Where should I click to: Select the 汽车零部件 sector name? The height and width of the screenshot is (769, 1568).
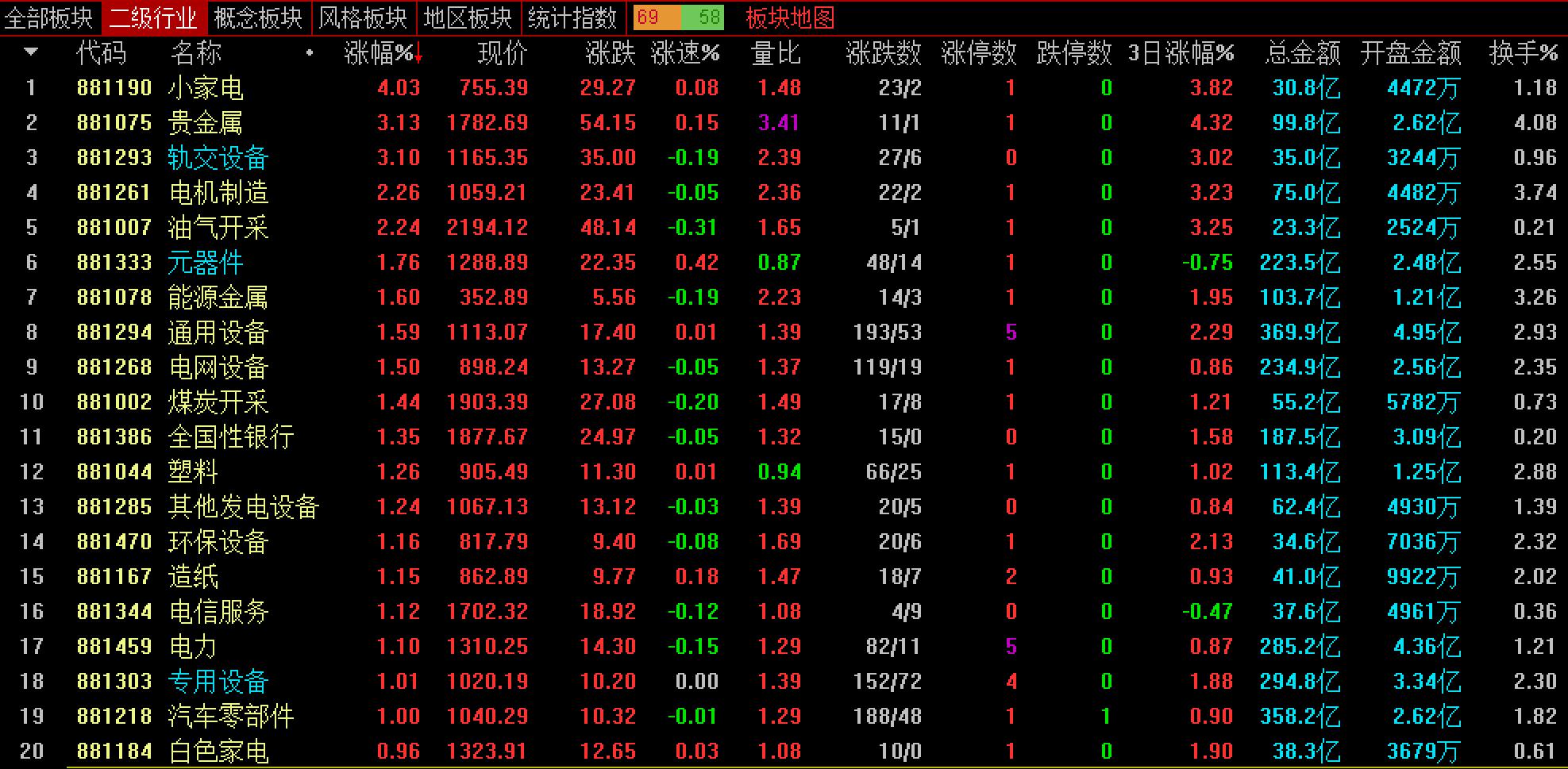pos(231,716)
